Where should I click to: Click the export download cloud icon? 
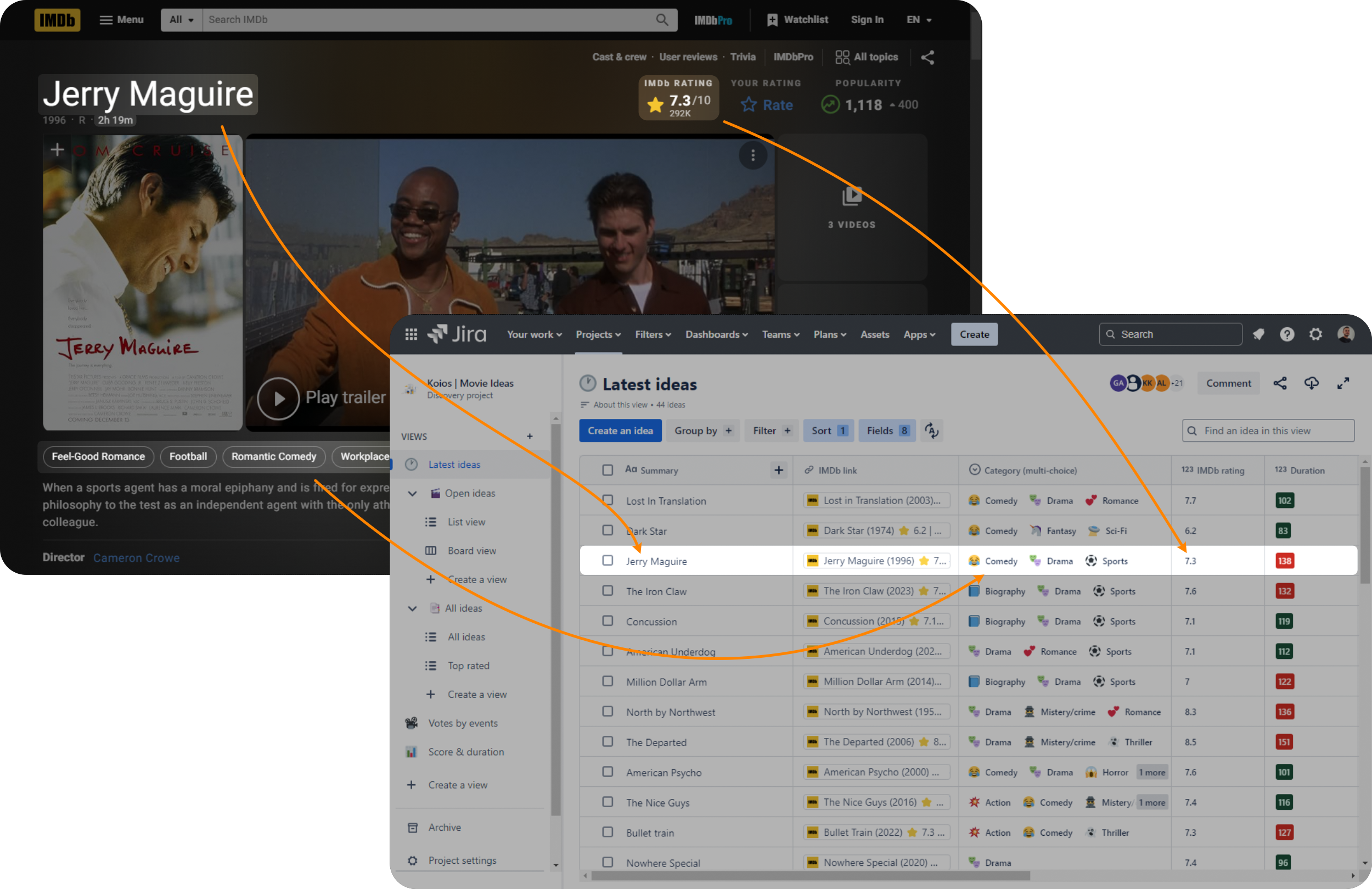coord(1312,384)
